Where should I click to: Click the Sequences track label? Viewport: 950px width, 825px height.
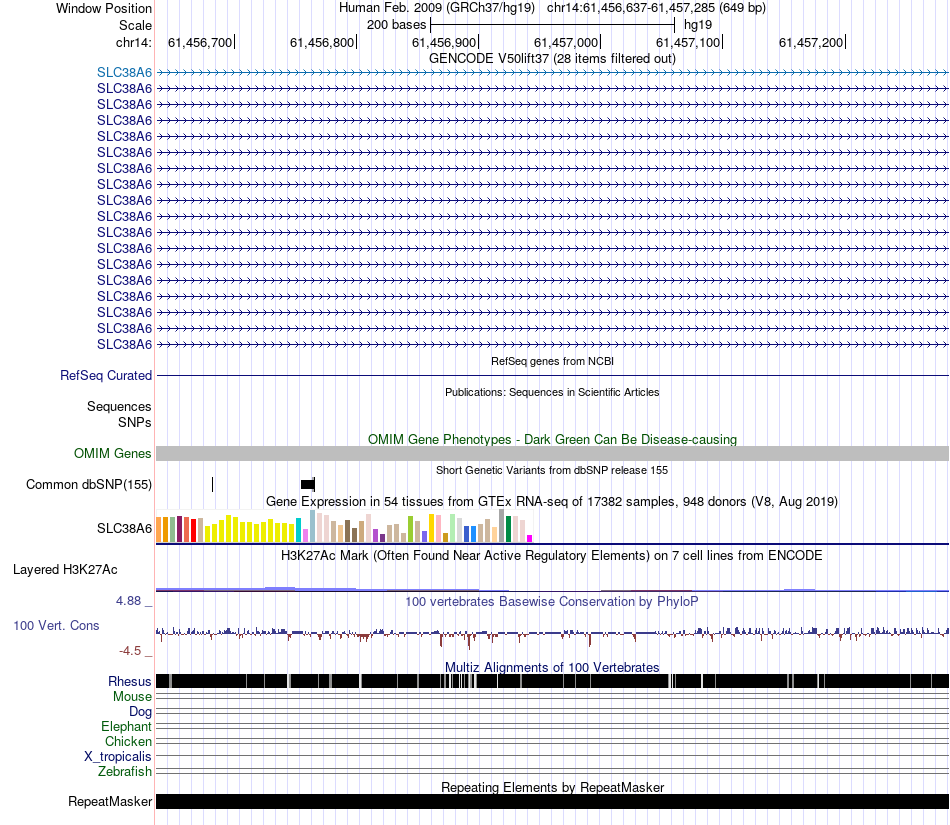119,406
